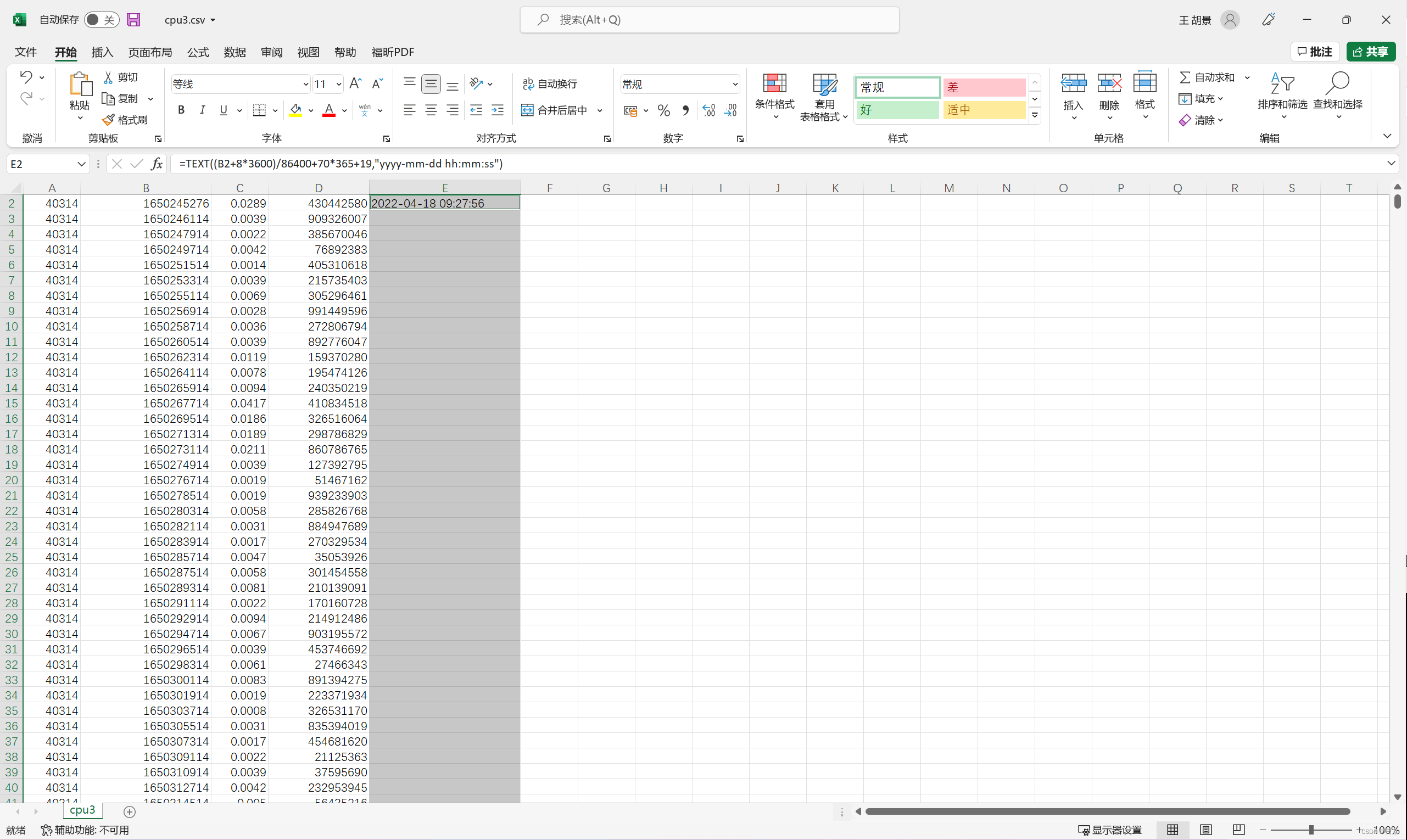Toggle the AutoSave switch
1407x840 pixels.
101,20
